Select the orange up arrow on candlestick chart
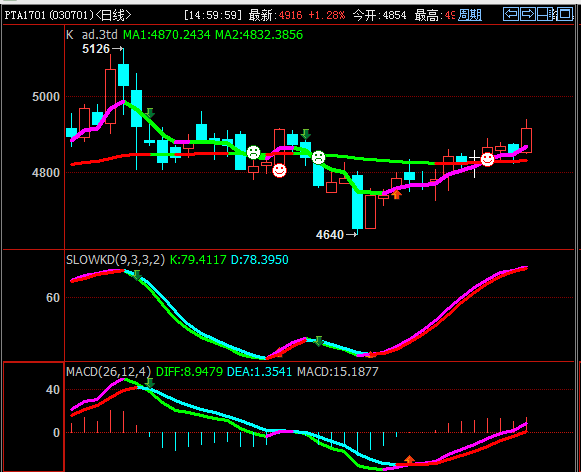Screen dimensions: 581x472 pyautogui.click(x=396, y=195)
